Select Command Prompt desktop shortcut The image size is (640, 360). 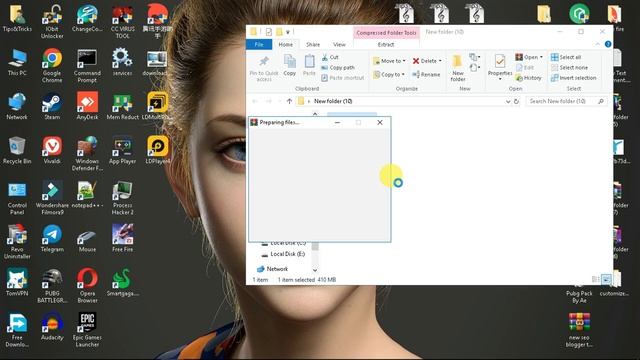tap(87, 65)
